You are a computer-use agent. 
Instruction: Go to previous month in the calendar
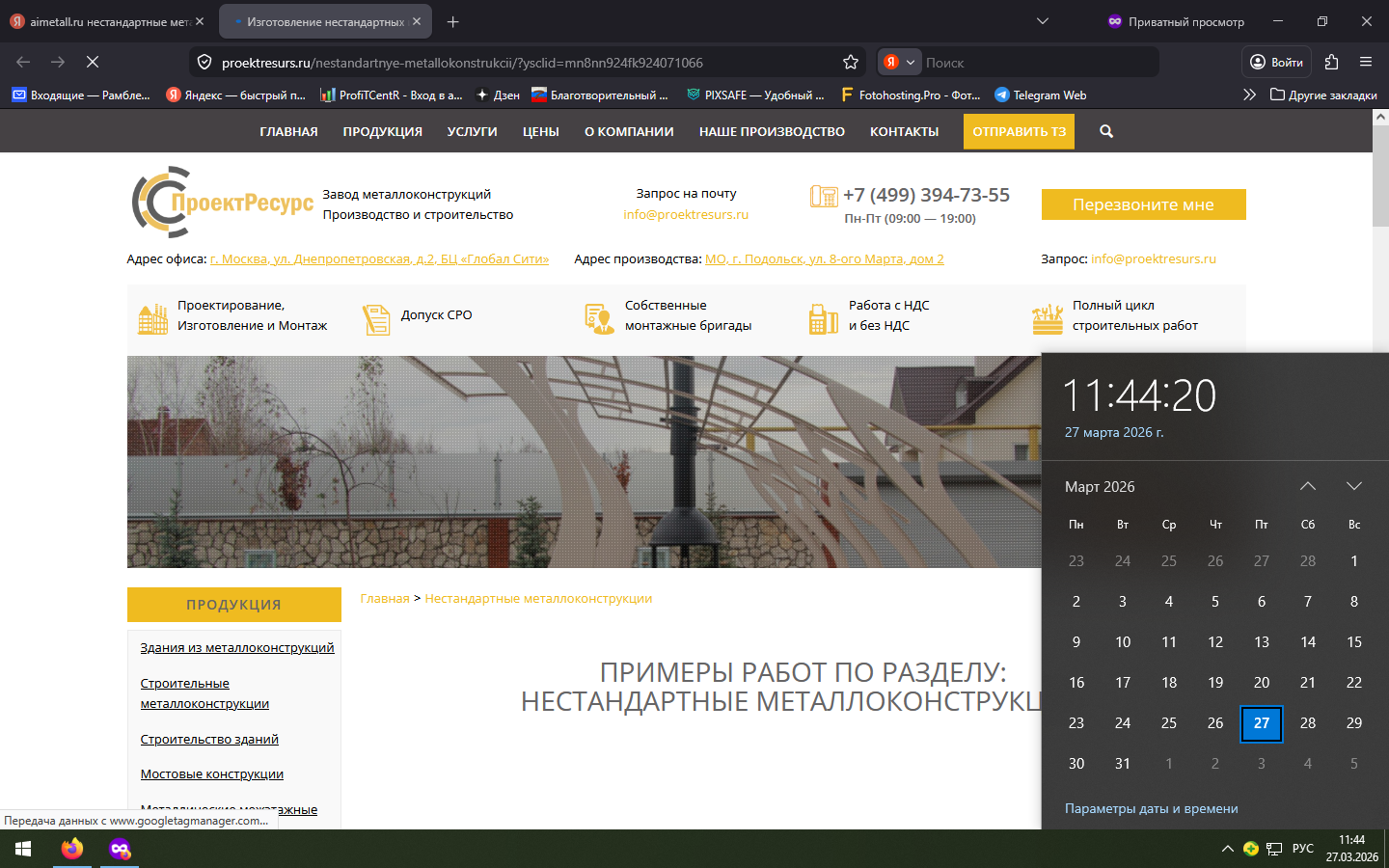tap(1307, 486)
